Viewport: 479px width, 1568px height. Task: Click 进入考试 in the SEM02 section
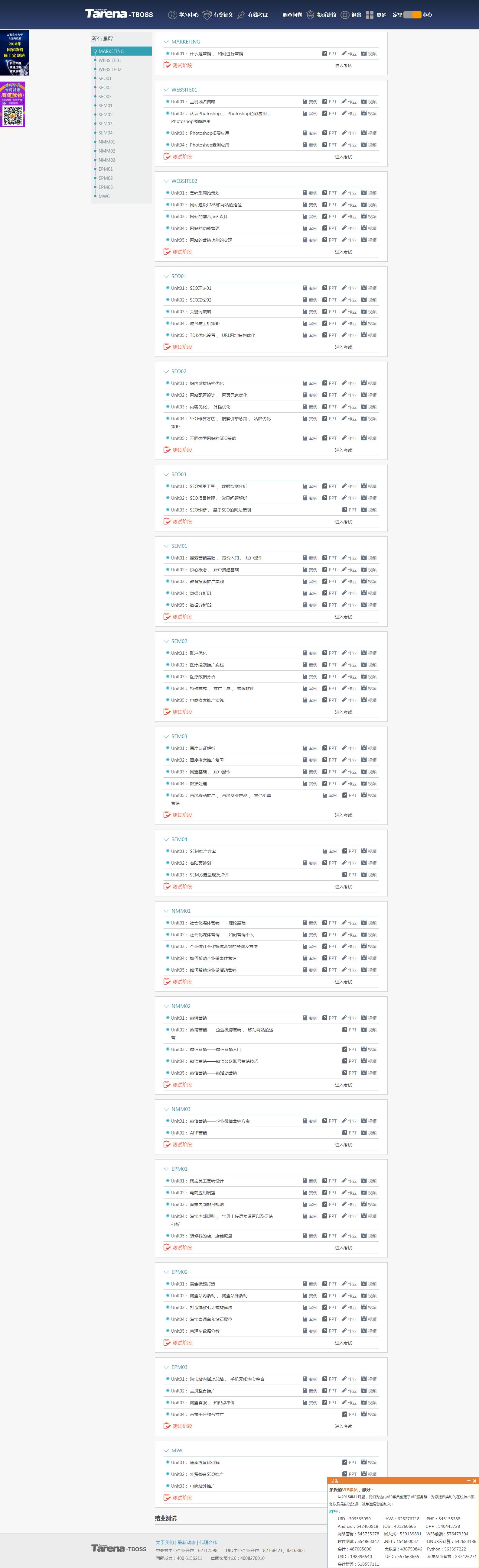pos(344,712)
